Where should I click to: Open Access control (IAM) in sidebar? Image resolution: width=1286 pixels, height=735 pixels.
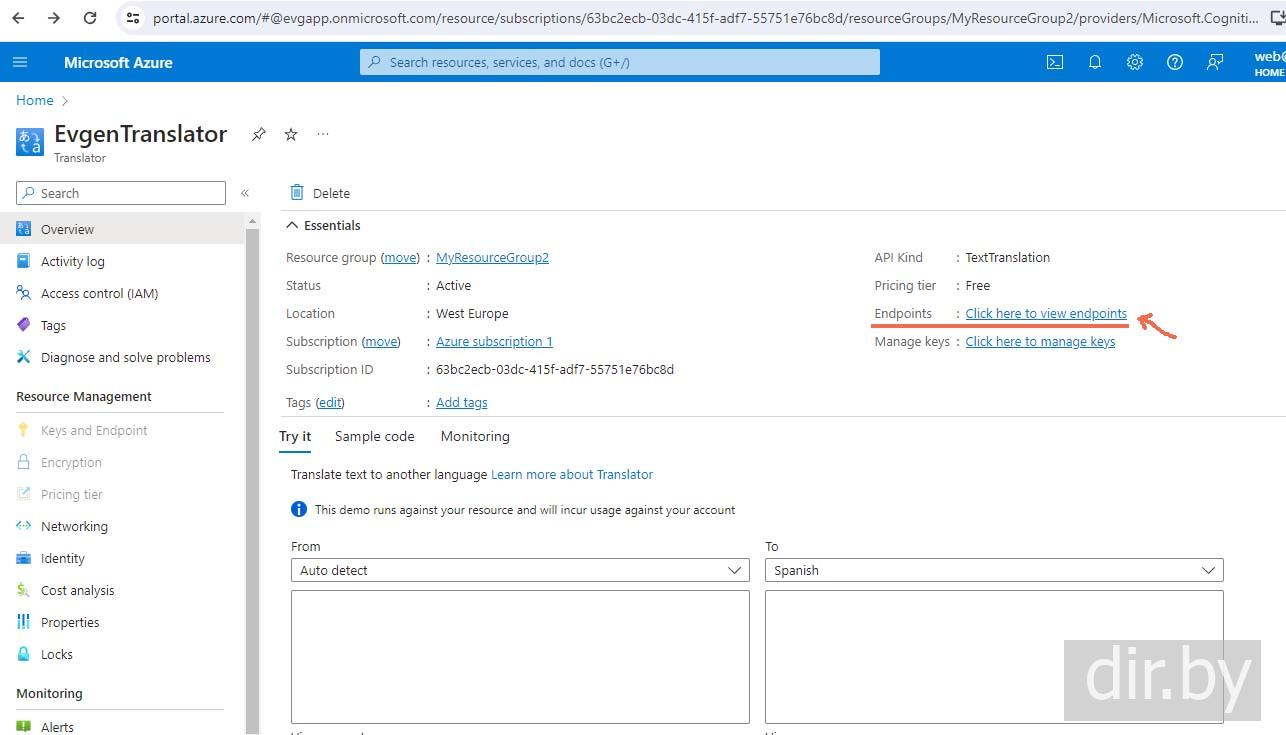(x=99, y=293)
